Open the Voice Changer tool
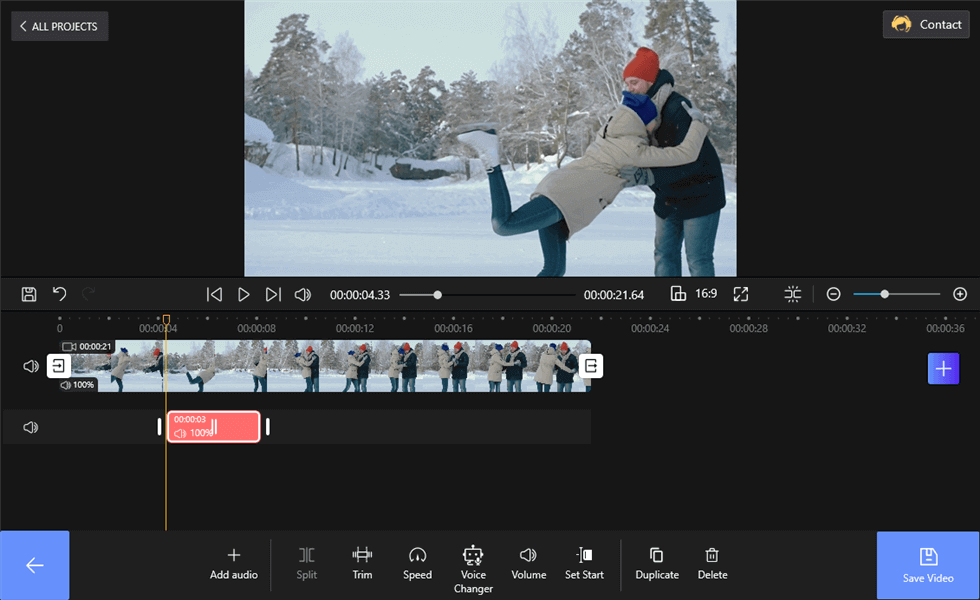Image resolution: width=980 pixels, height=600 pixels. [473, 570]
